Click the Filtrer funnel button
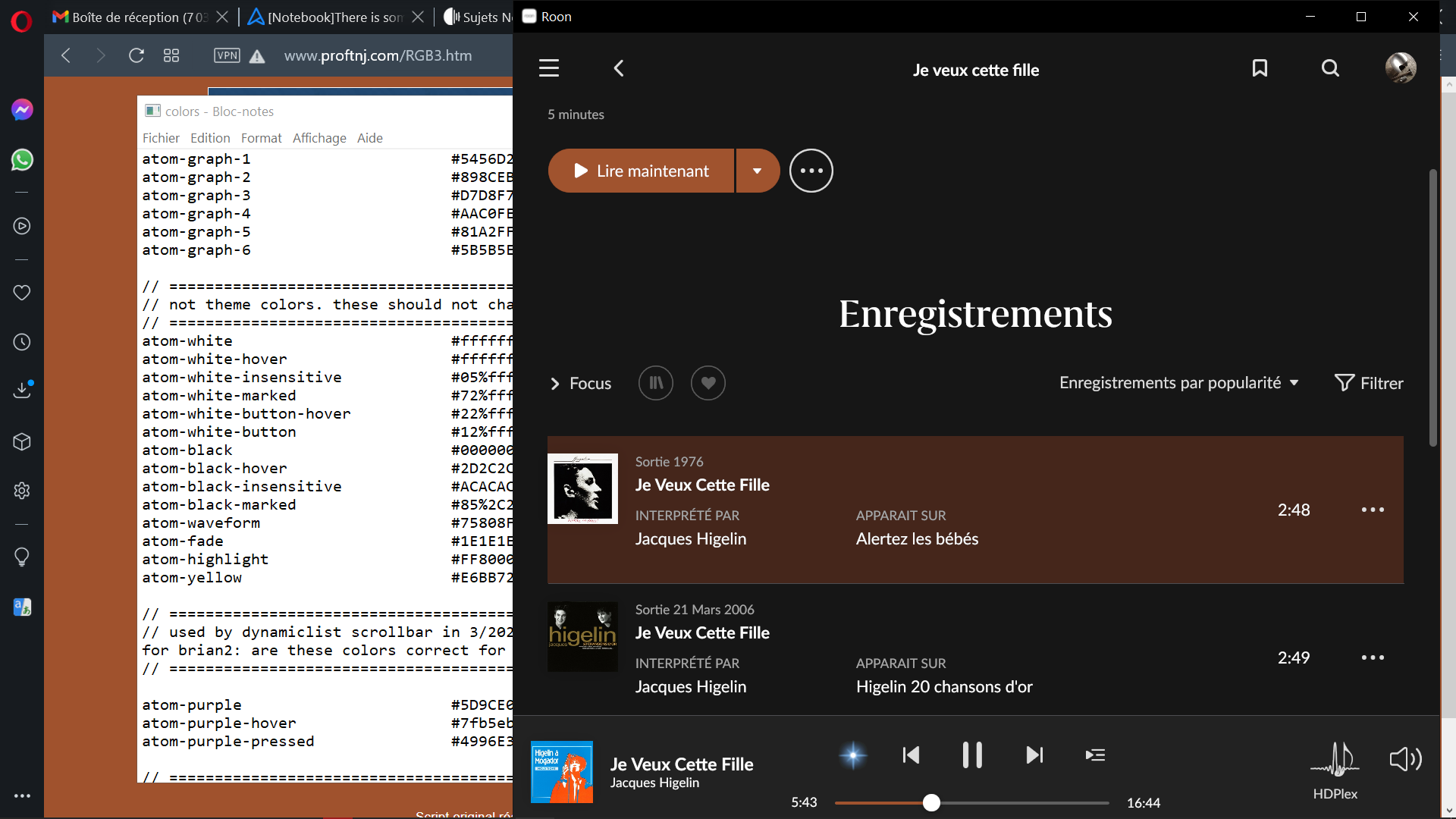The width and height of the screenshot is (1456, 819). [x=1369, y=383]
